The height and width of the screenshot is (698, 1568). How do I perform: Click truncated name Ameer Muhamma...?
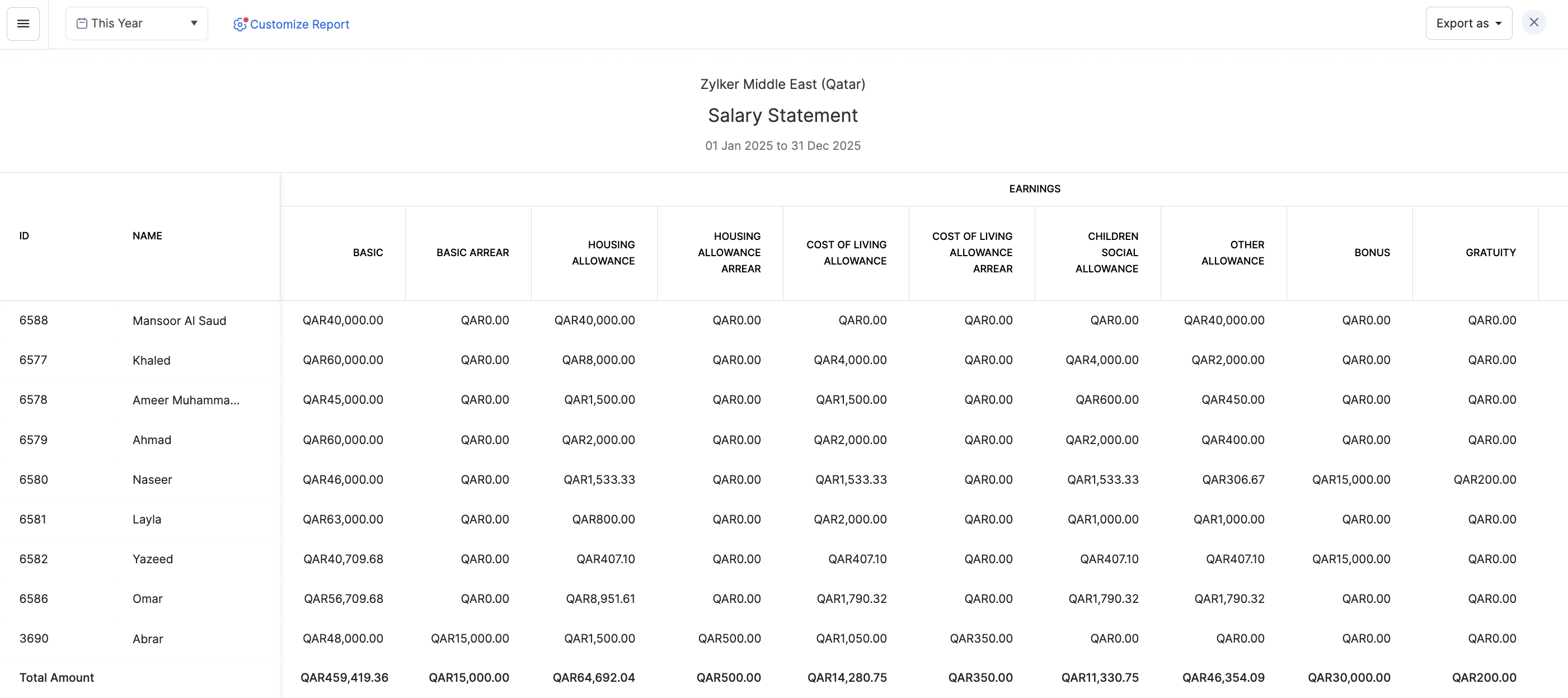186,400
